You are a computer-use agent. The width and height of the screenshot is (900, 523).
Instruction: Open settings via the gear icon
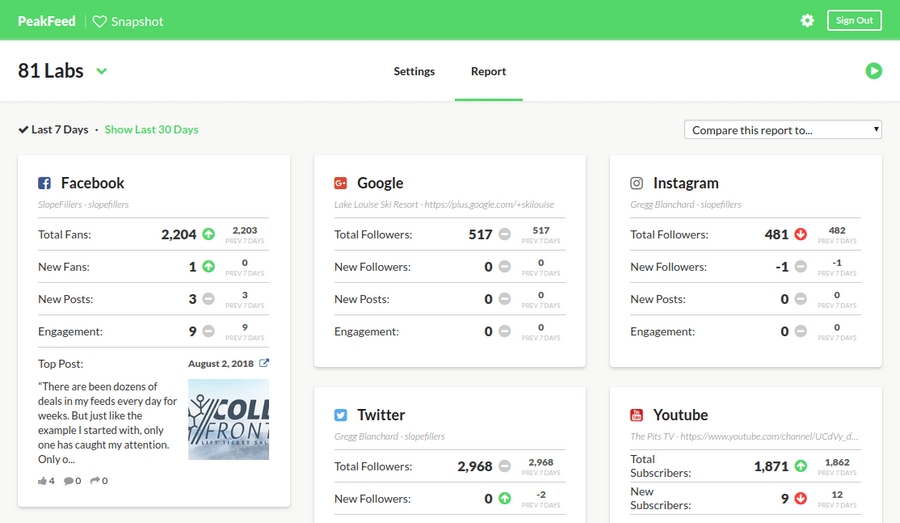coord(807,21)
